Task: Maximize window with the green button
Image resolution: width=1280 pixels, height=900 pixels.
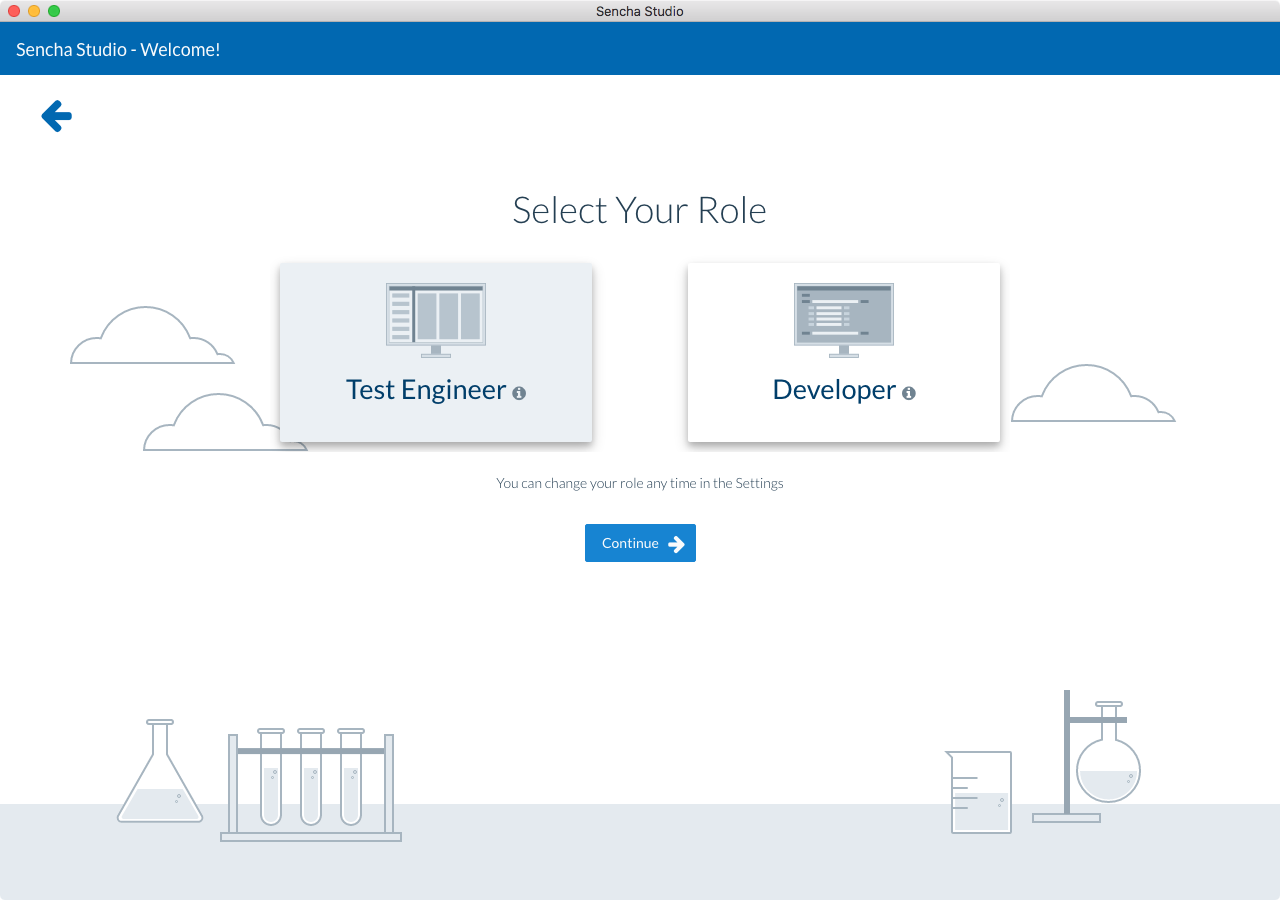Action: 54,11
